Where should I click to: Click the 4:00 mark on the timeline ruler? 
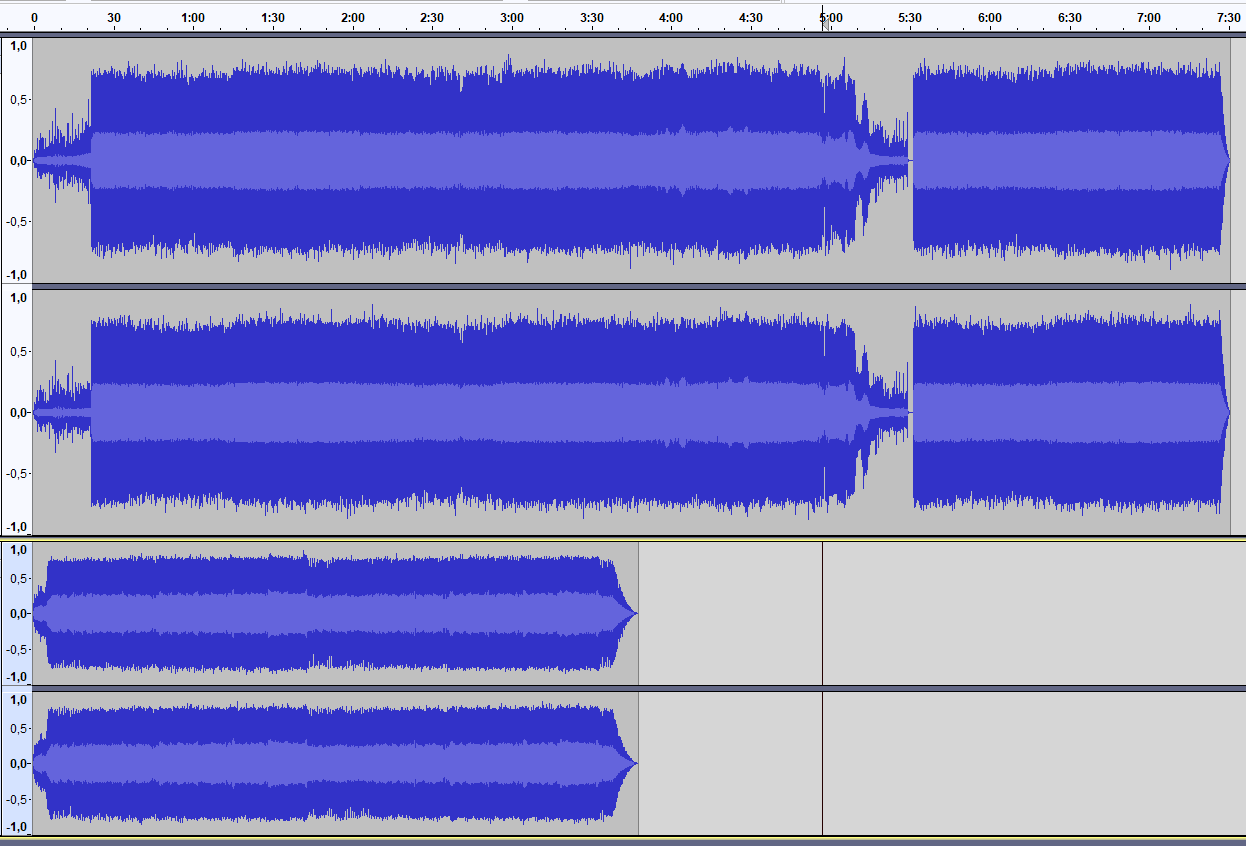click(x=671, y=18)
